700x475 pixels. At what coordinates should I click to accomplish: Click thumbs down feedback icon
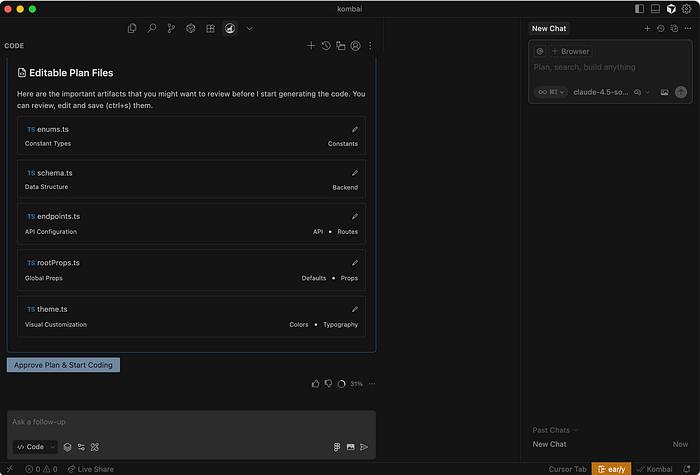coord(328,383)
